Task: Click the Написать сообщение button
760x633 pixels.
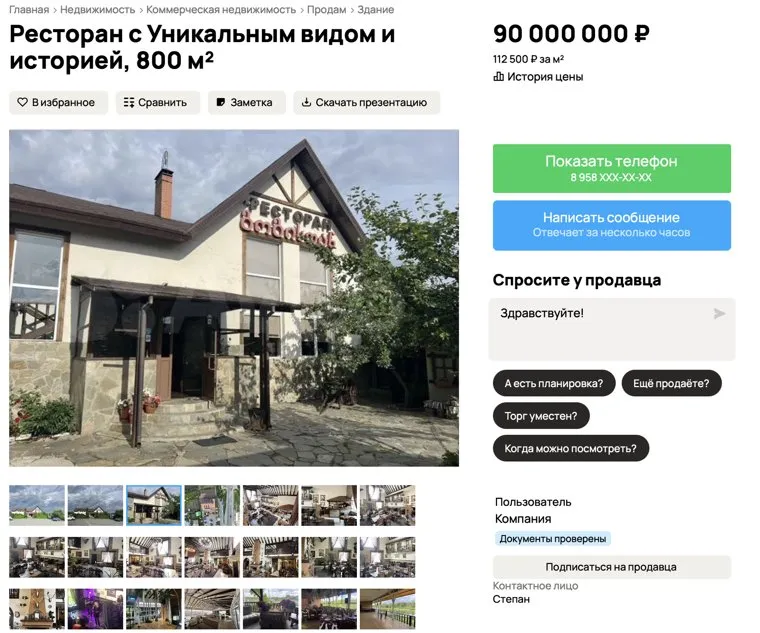Action: (x=612, y=225)
